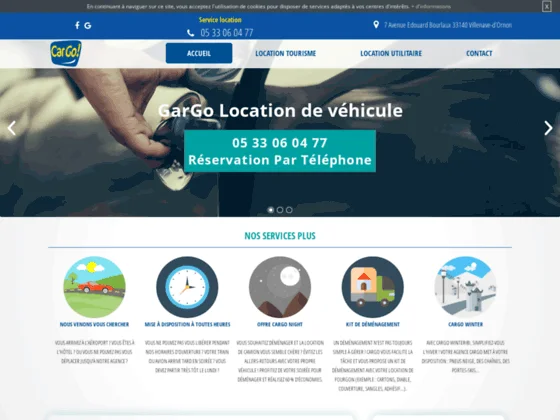The width and height of the screenshot is (560, 420).
Task: Select the third carousel dot
Action: pyautogui.click(x=289, y=210)
